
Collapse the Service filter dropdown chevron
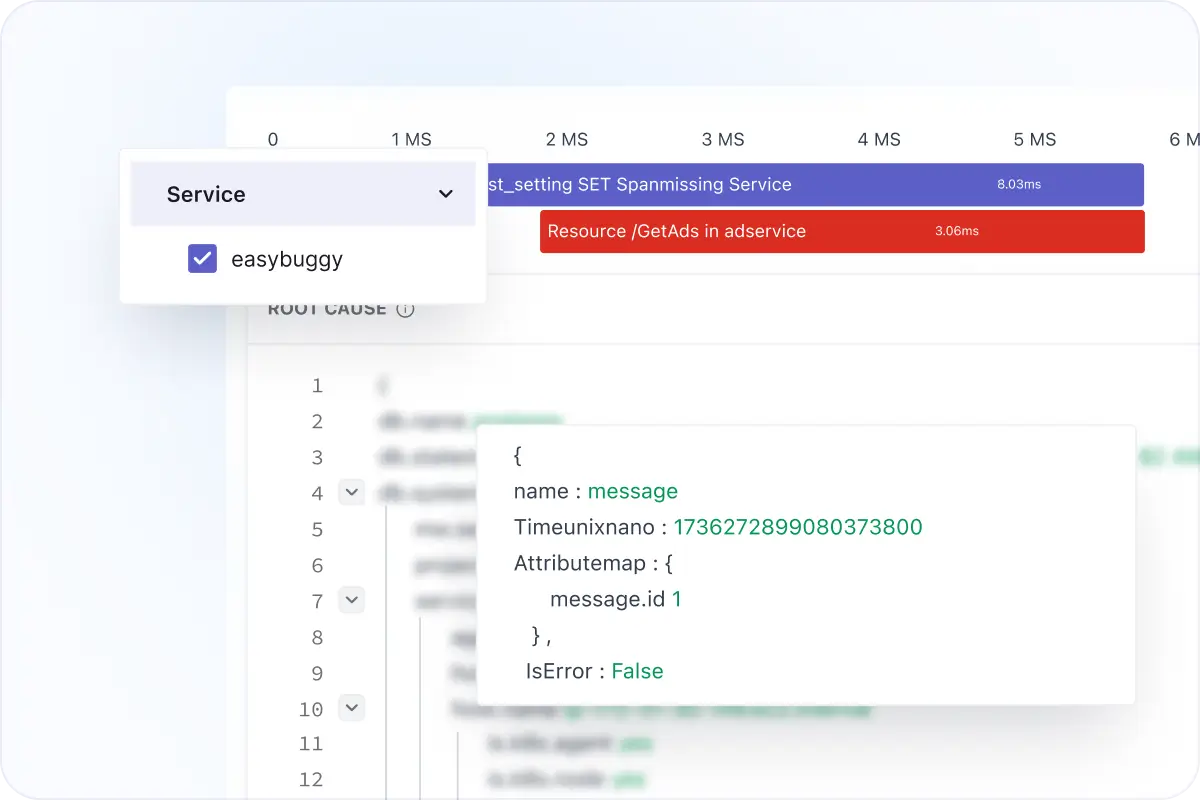point(446,194)
